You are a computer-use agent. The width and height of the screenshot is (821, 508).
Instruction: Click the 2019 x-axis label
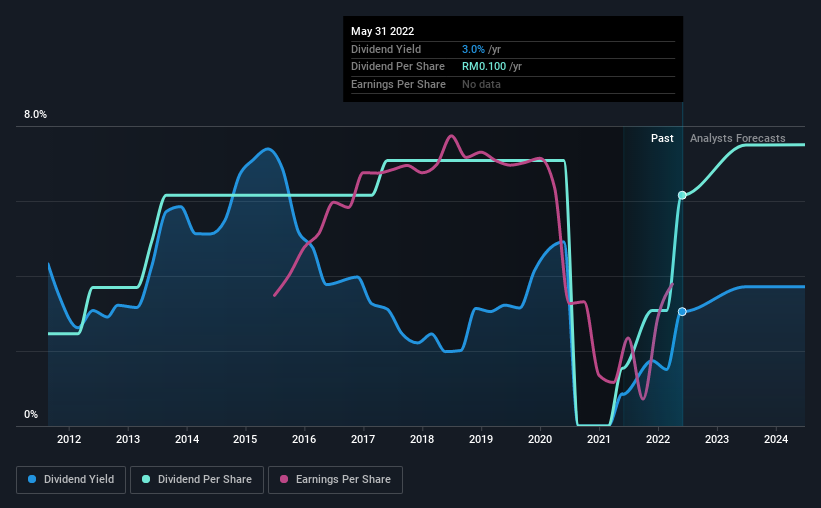tap(481, 439)
